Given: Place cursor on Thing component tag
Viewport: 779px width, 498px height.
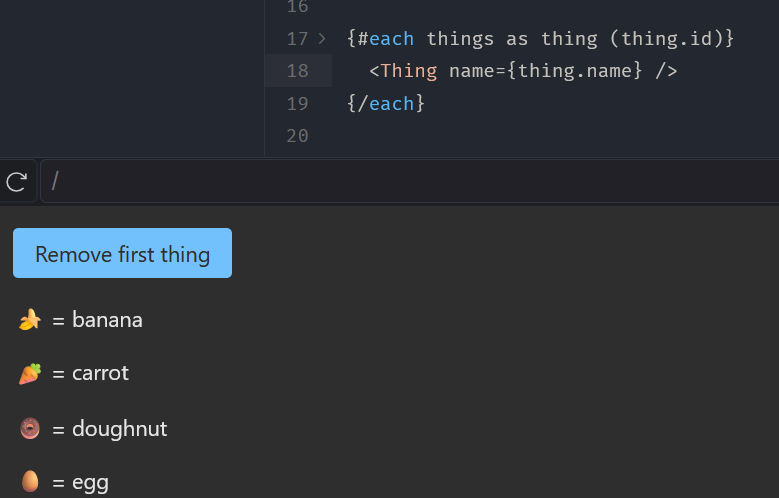Looking at the screenshot, I should pos(409,71).
